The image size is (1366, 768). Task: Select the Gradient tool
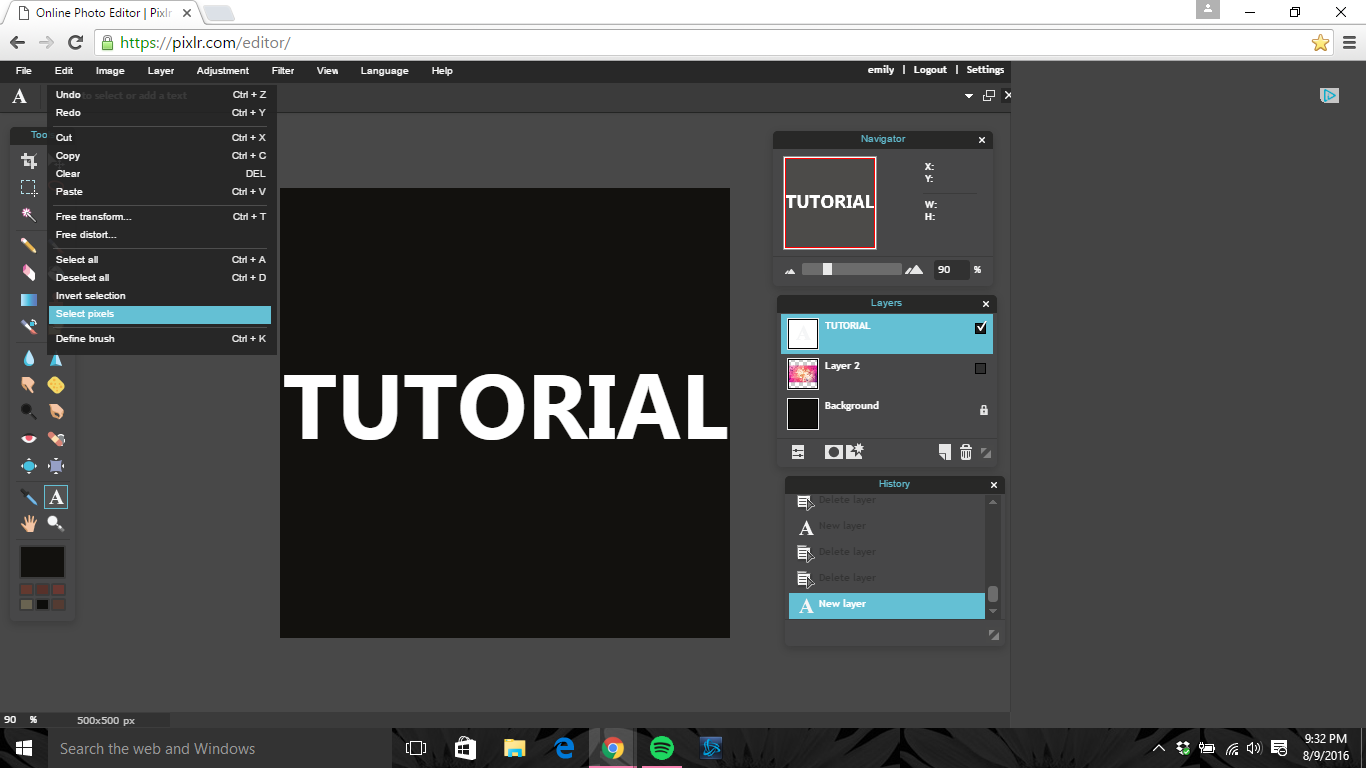[29, 299]
